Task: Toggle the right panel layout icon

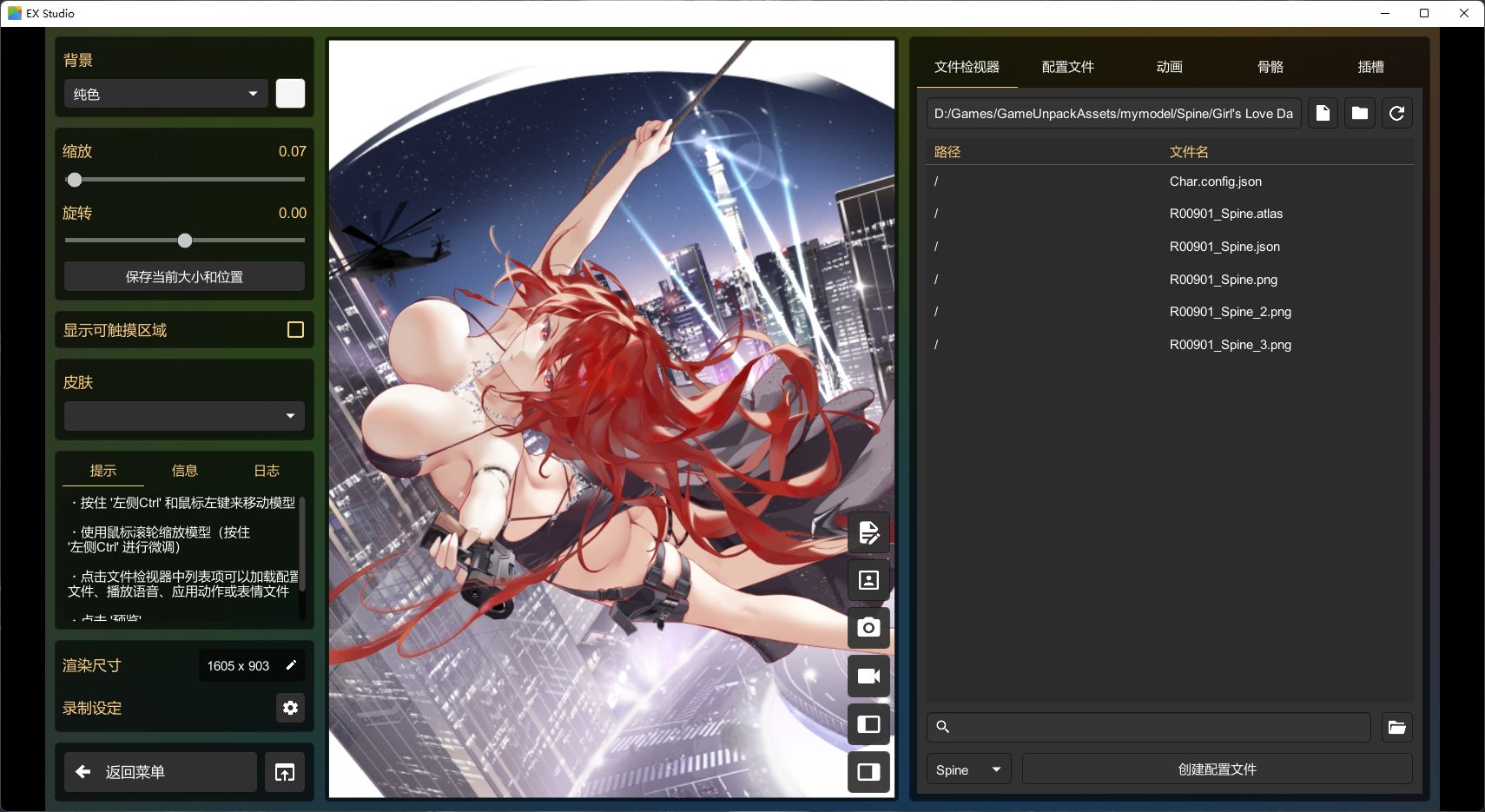Action: pos(868,772)
